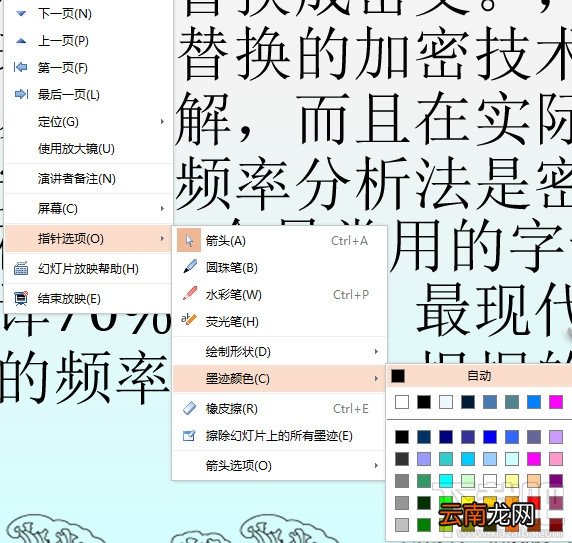Viewport: 572px width, 543px height.
Task: Click the End Show screen icon
Action: [21, 298]
